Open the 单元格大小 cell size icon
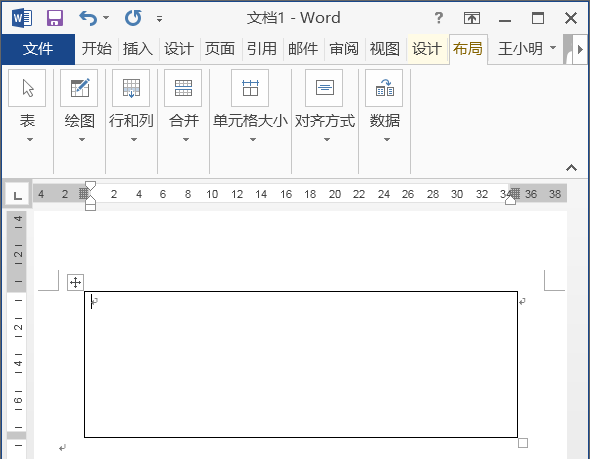590x459 pixels. 250,88
